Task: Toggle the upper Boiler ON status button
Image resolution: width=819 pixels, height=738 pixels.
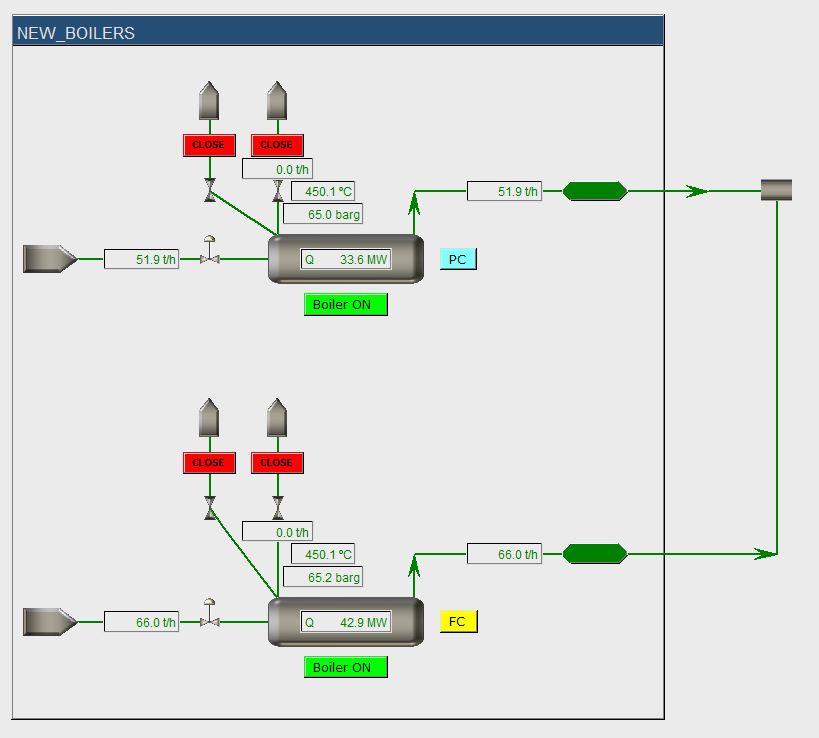Action: point(345,305)
